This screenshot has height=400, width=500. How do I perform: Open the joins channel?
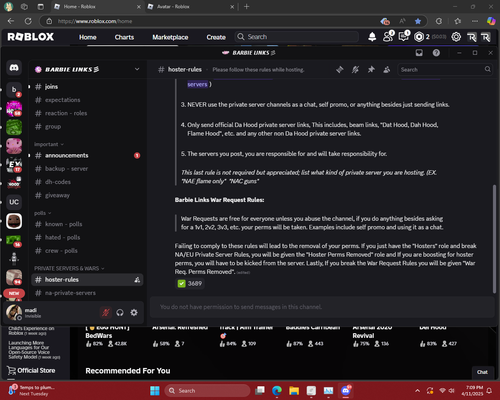[87, 87]
